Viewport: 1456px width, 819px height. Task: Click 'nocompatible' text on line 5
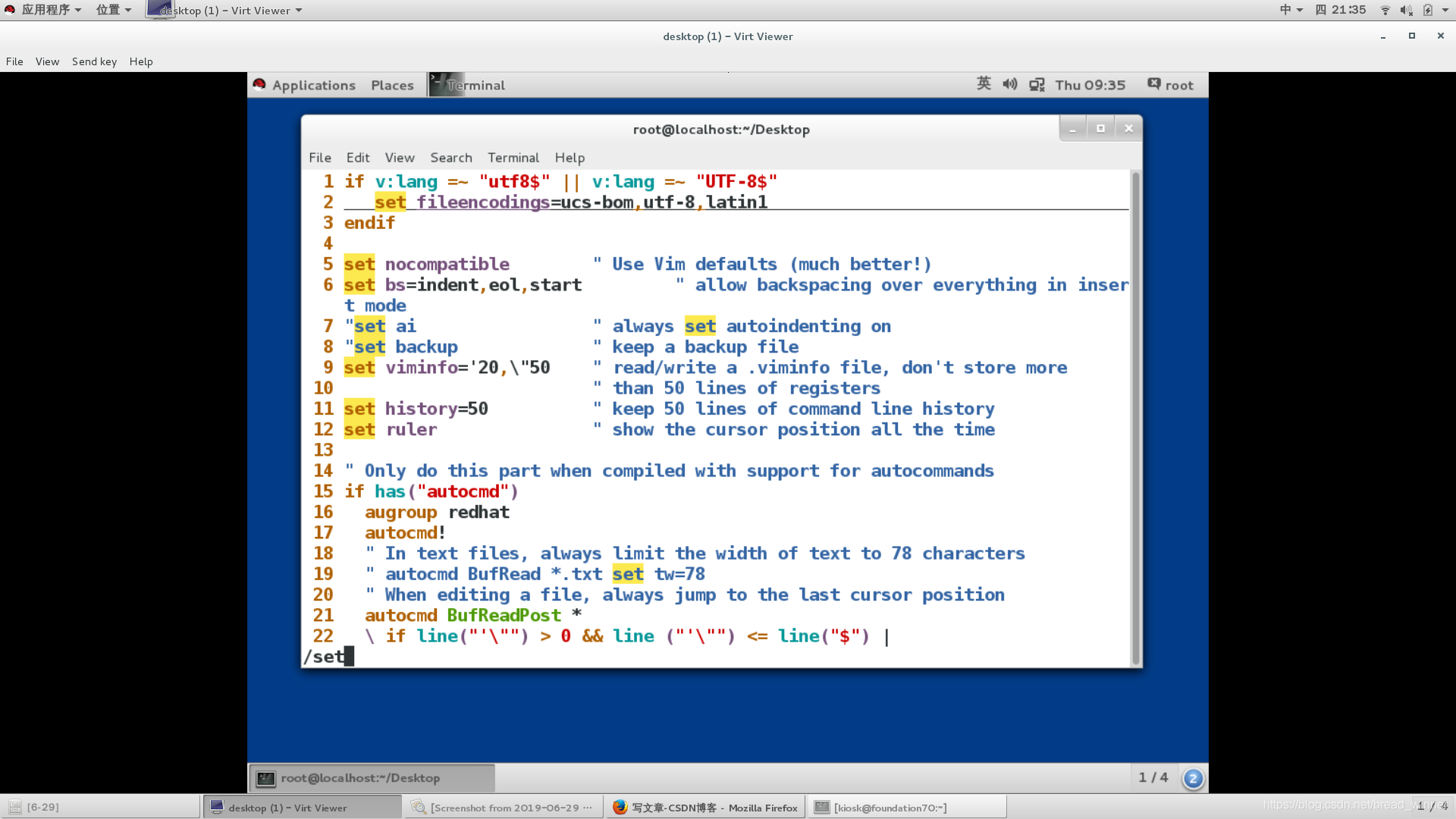[x=447, y=264]
